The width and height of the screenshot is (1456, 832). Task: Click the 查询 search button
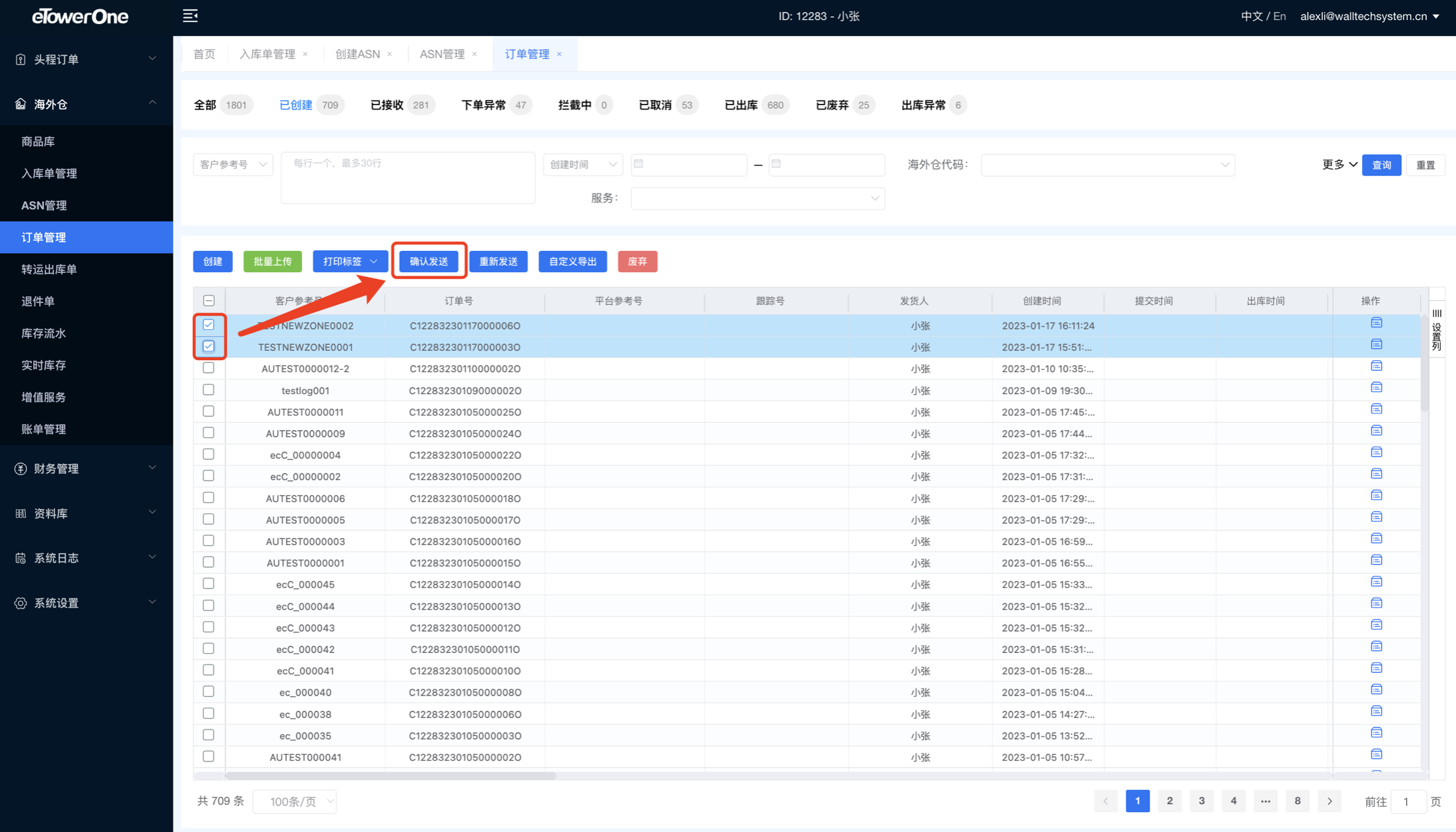(1381, 165)
